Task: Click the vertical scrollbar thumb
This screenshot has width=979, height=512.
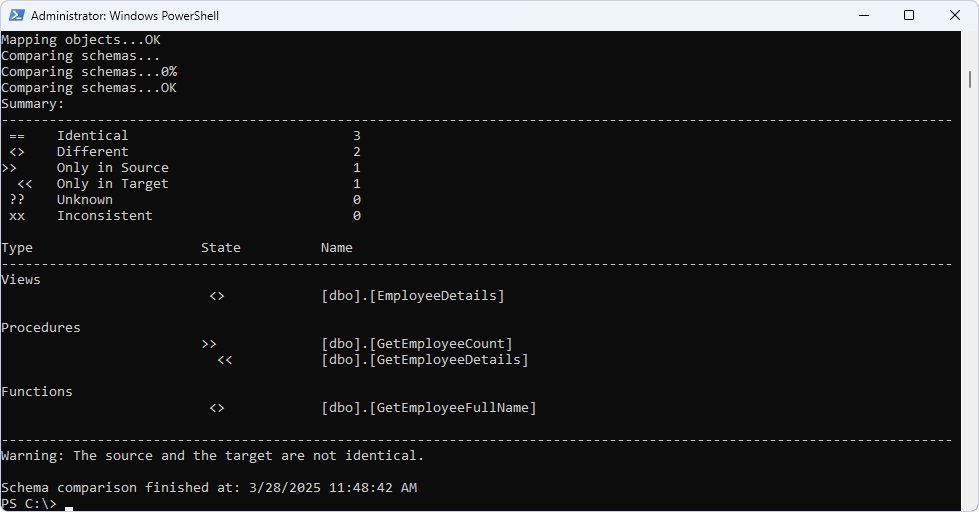Action: click(x=970, y=79)
